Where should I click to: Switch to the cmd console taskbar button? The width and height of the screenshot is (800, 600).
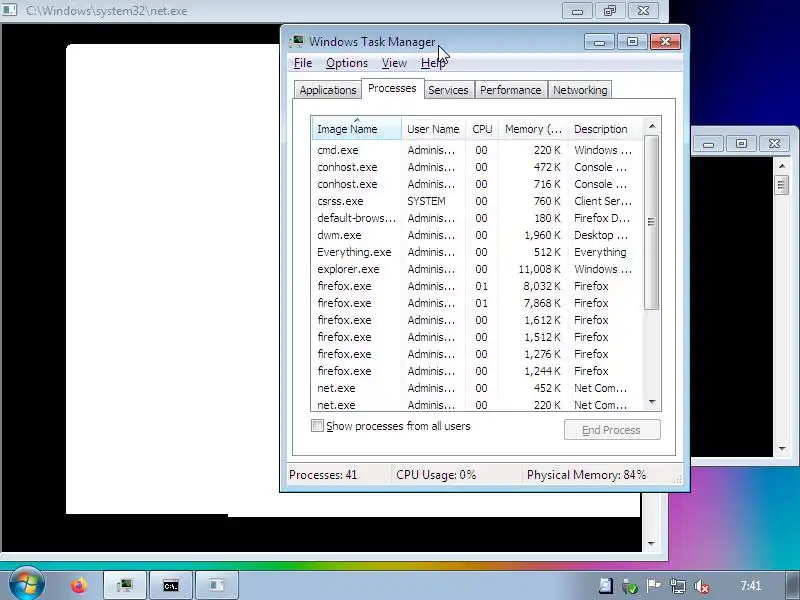(x=171, y=585)
